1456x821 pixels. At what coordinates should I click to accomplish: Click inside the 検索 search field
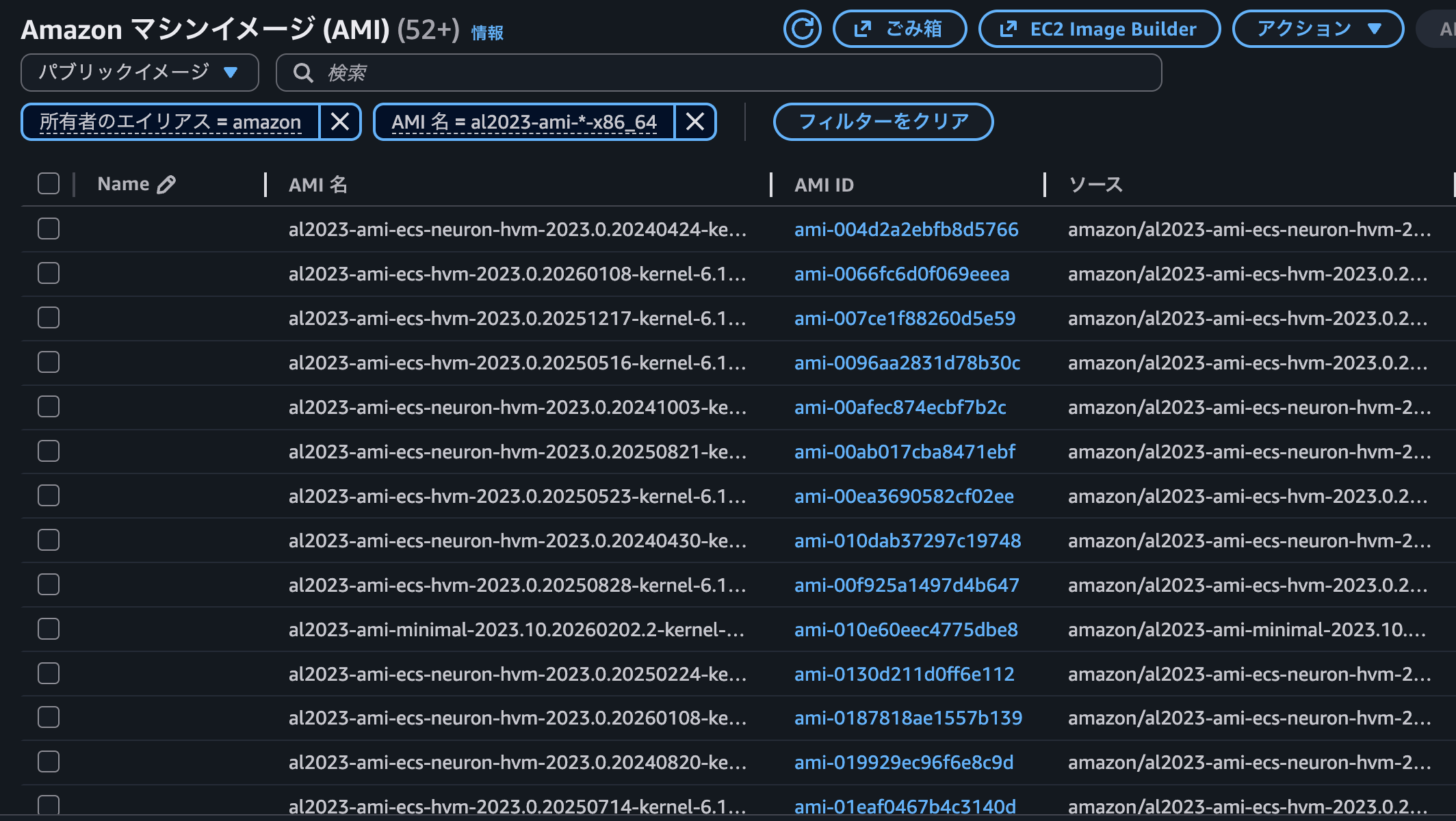(x=616, y=73)
